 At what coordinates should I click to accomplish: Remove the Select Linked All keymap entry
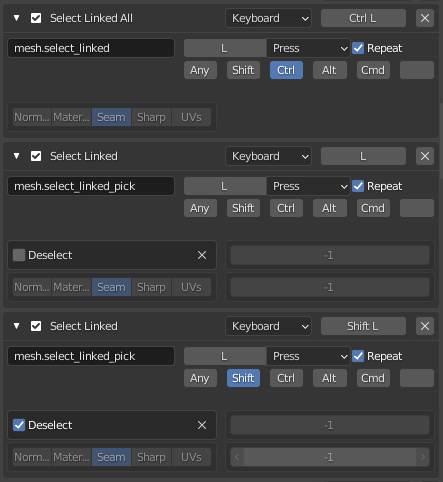[x=425, y=18]
